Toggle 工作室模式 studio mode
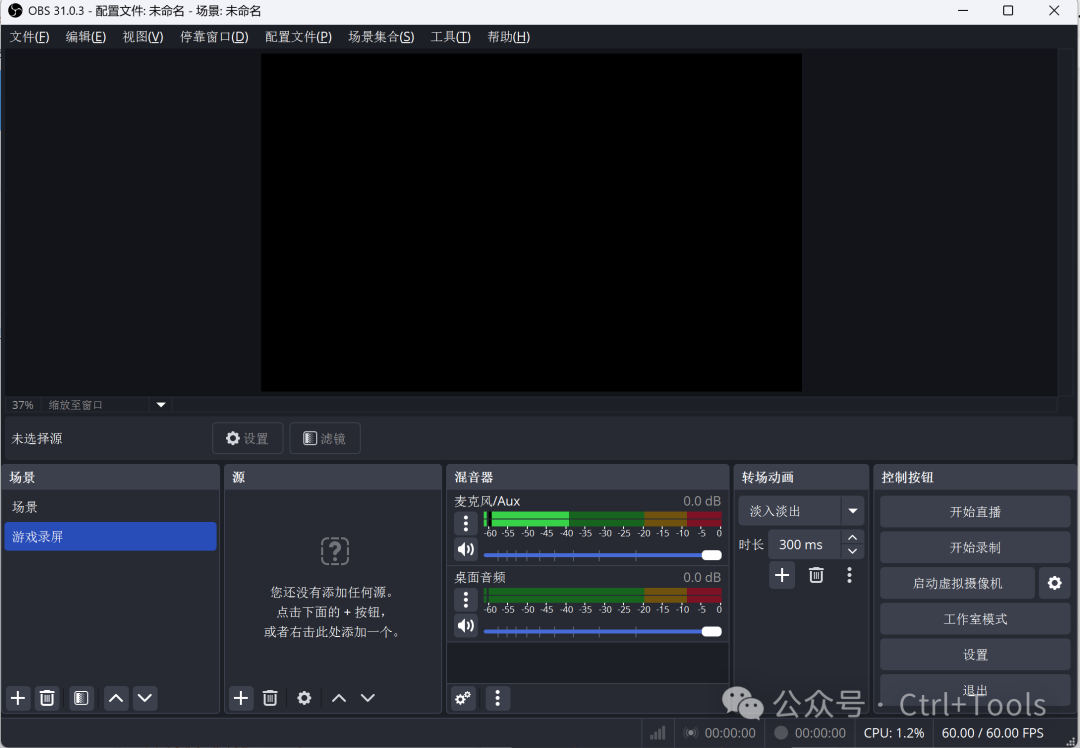1080x748 pixels. coord(975,619)
